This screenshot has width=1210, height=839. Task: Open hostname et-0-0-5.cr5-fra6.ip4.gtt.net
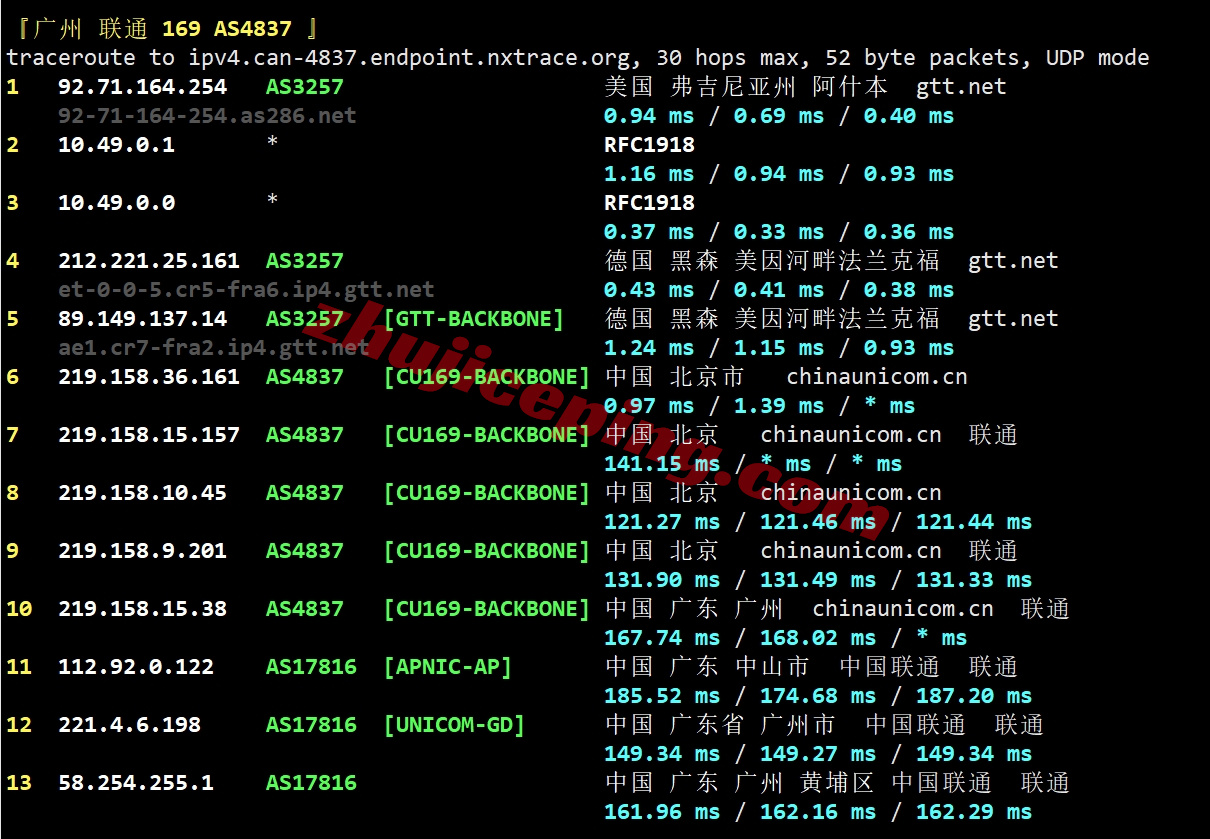pos(246,290)
